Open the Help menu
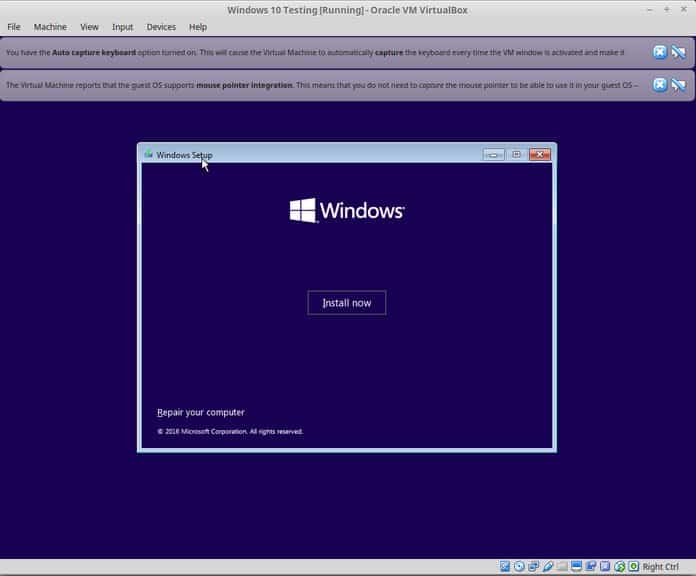 (x=198, y=27)
